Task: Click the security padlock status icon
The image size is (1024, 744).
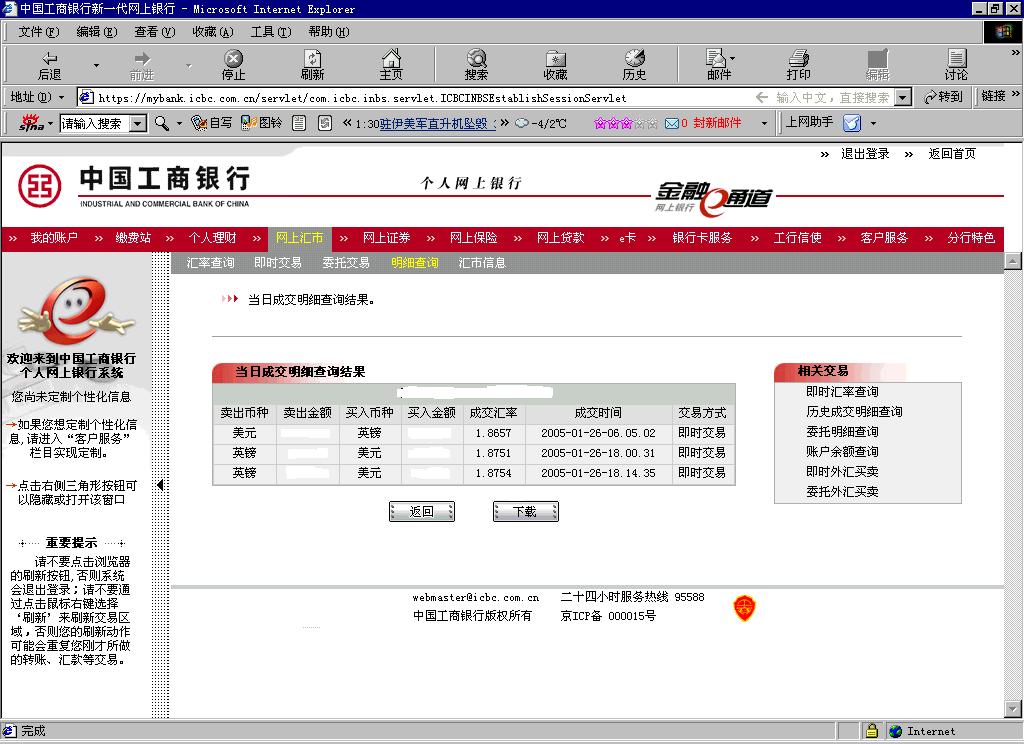Action: click(872, 731)
